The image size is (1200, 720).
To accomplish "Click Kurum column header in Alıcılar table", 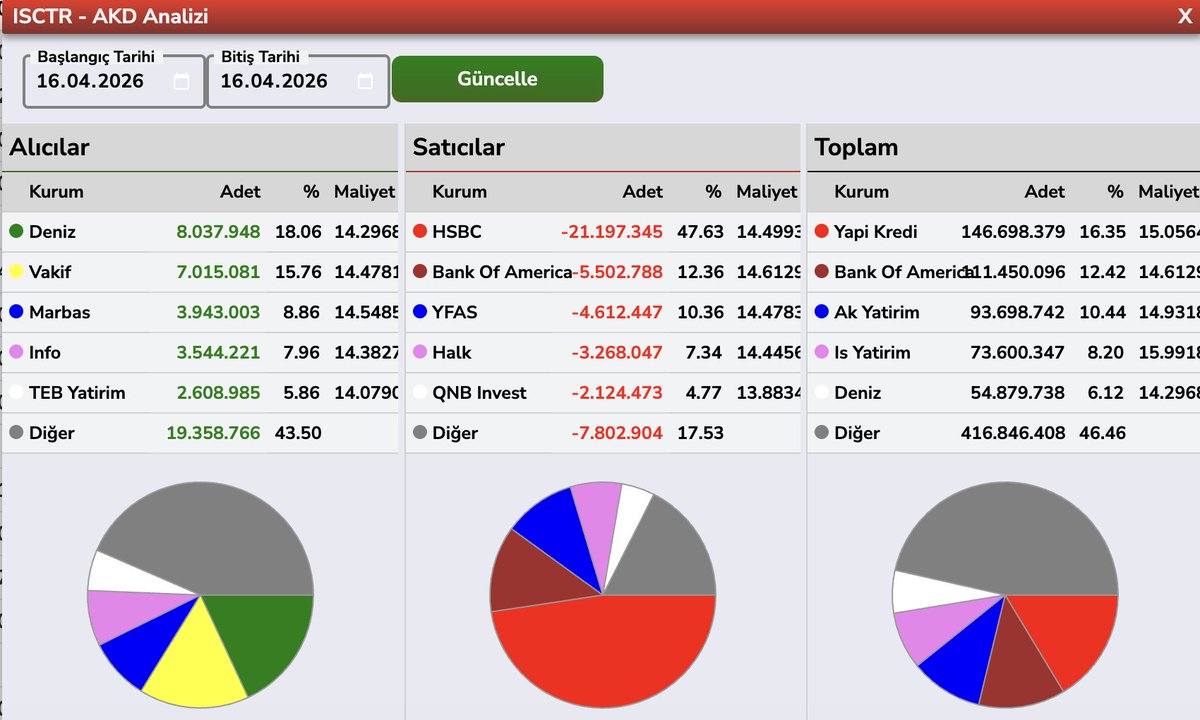I will pyautogui.click(x=56, y=191).
